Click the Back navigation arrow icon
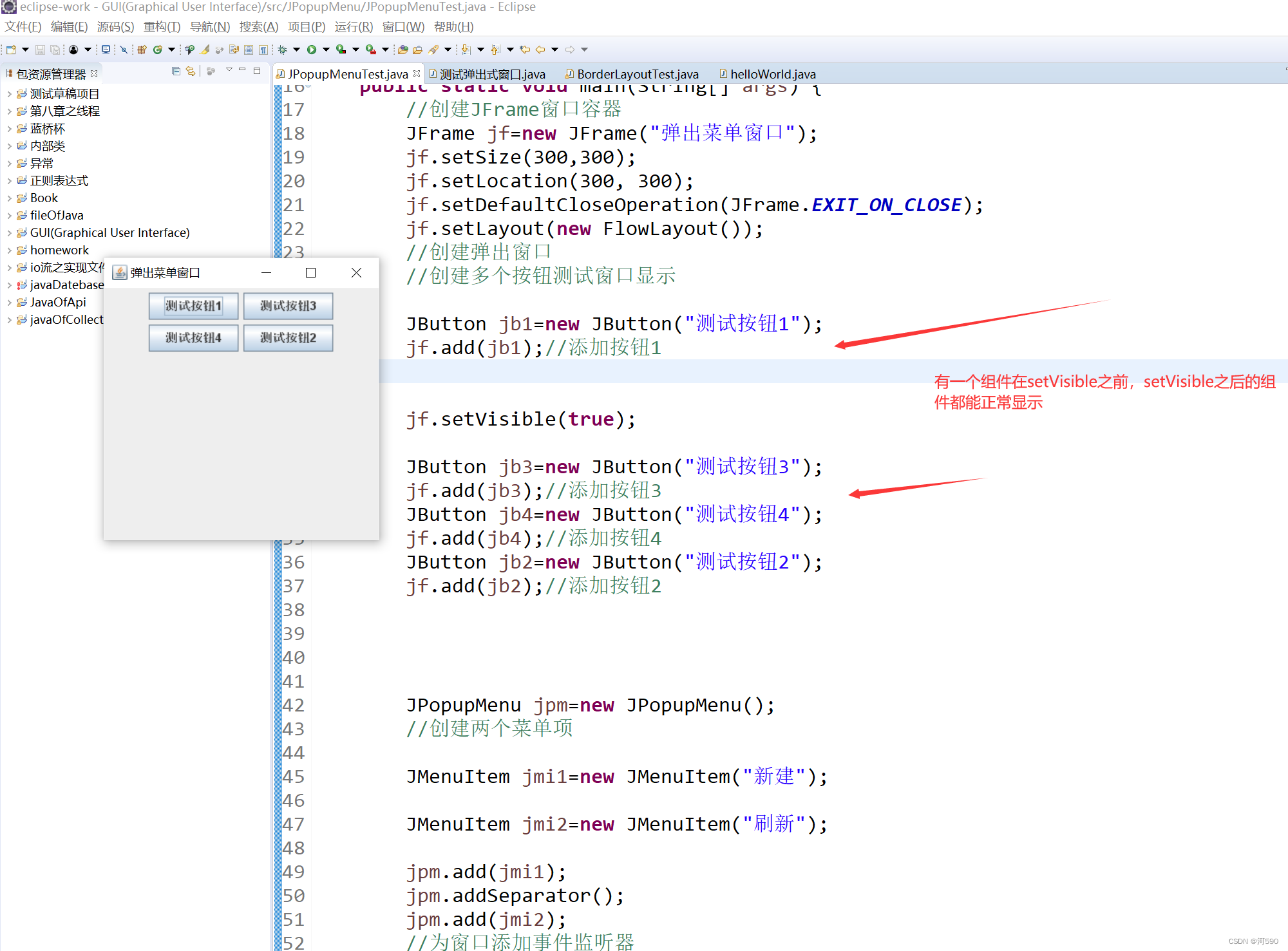 pos(540,50)
